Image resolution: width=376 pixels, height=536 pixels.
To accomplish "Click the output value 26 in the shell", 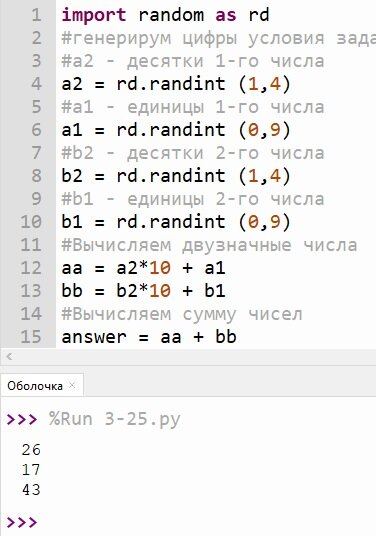I will (x=31, y=450).
